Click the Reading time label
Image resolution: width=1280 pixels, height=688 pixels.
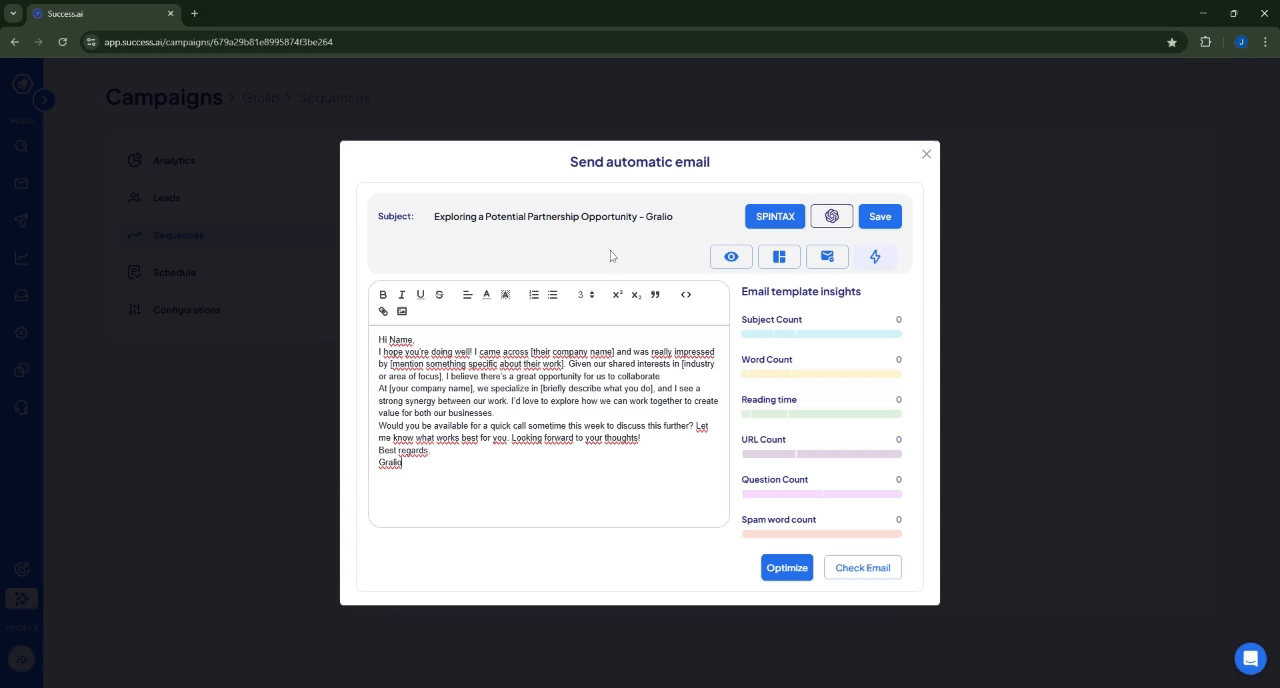(769, 400)
